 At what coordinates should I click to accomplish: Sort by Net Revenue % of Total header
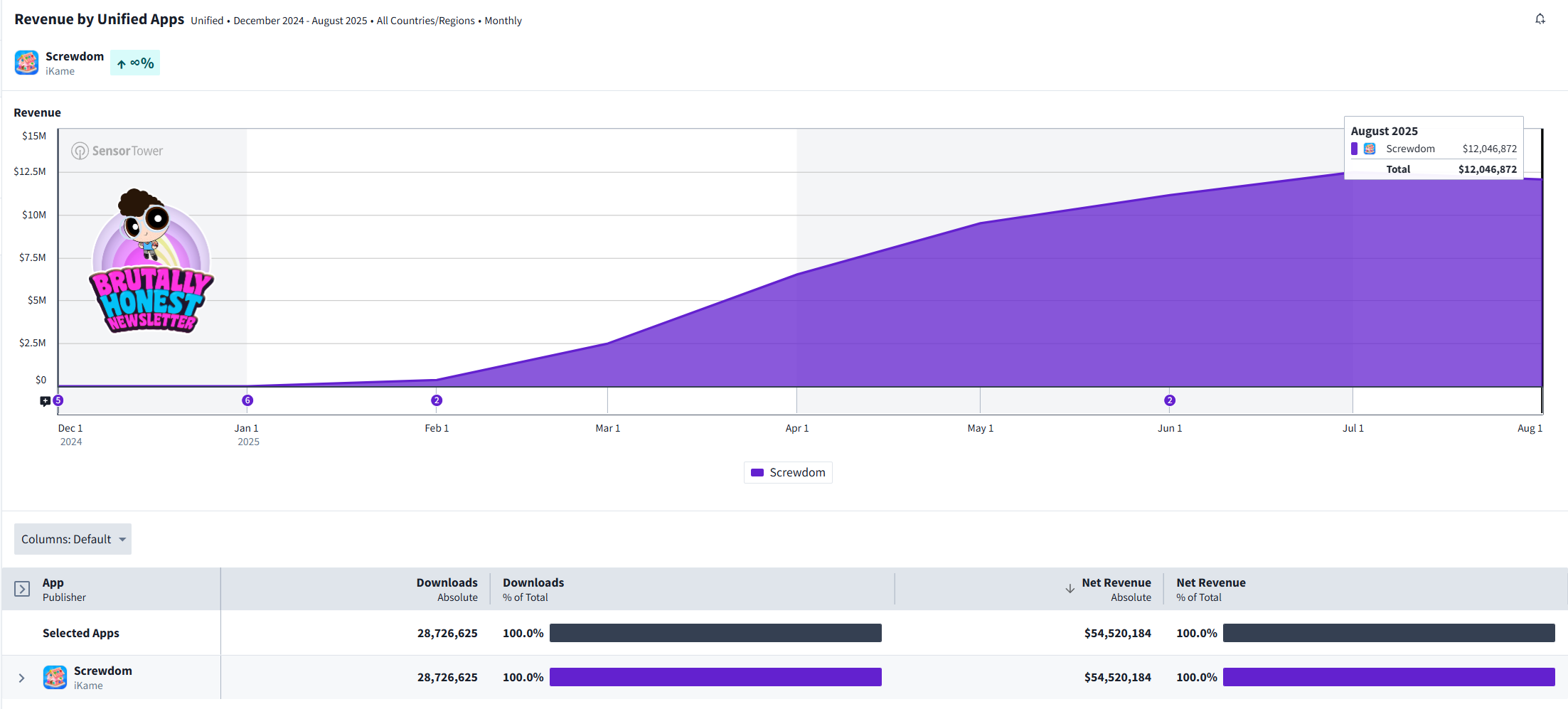[1211, 590]
